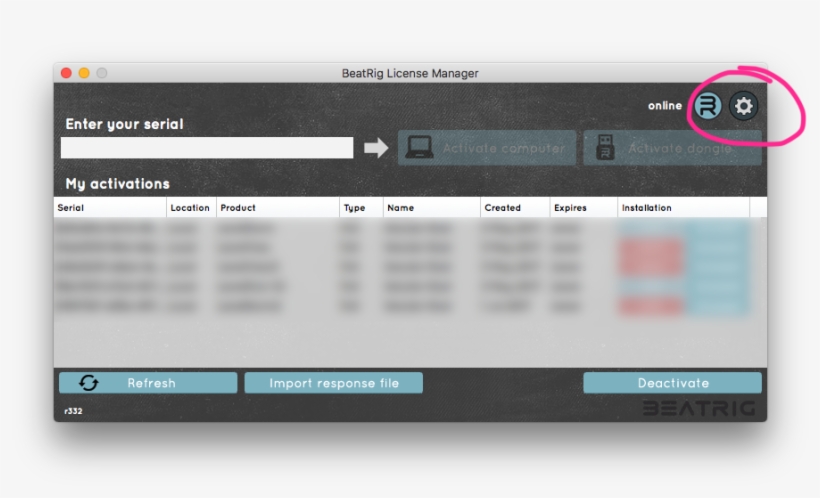Screen dimensions: 820x498
Task: Click the serial number input field
Action: click(x=207, y=148)
